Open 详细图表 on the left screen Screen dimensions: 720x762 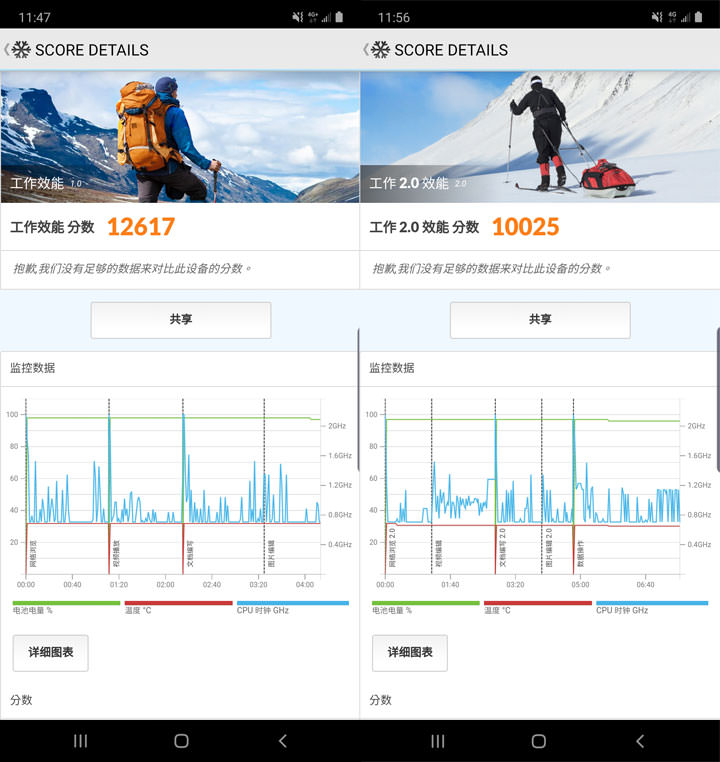click(x=50, y=652)
